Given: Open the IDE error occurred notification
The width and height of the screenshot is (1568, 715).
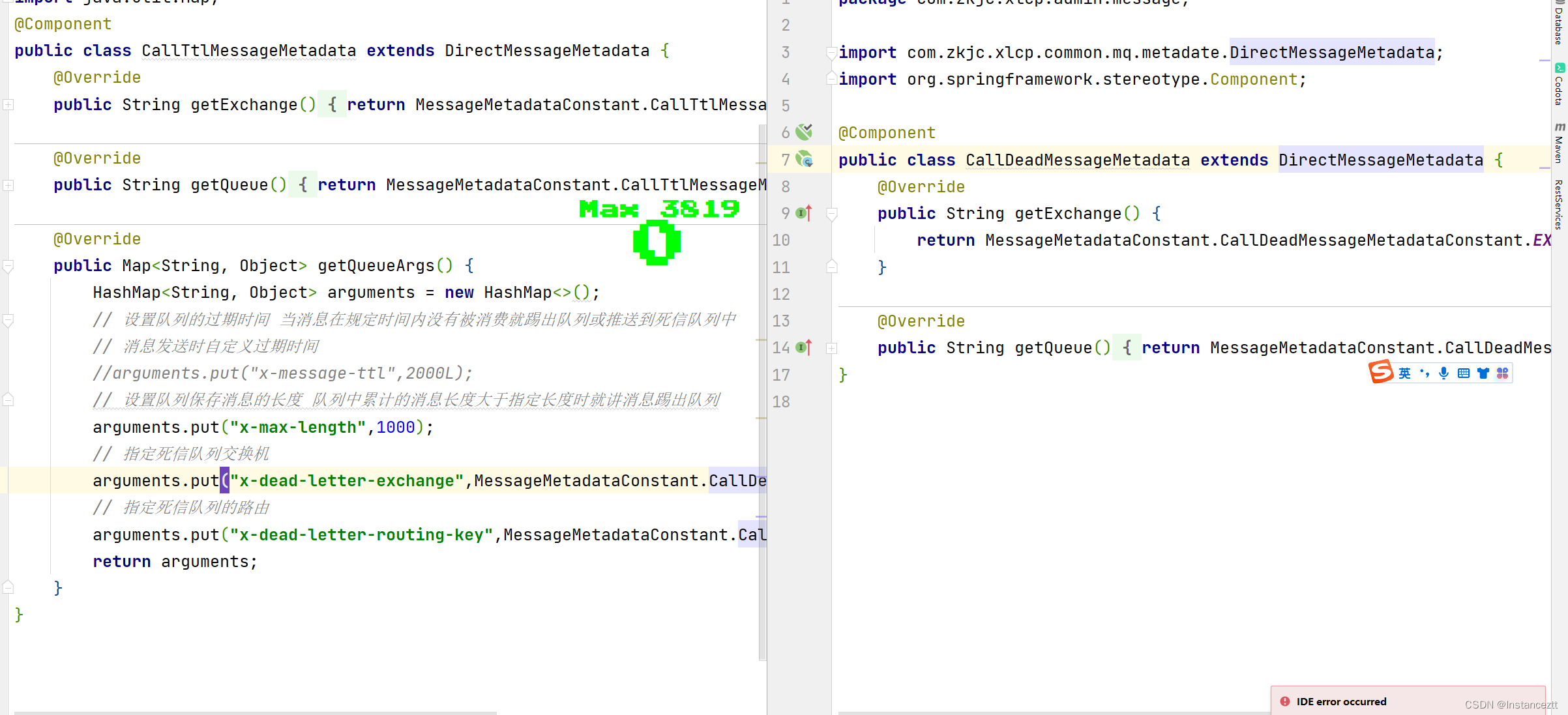Looking at the screenshot, I should (1408, 701).
